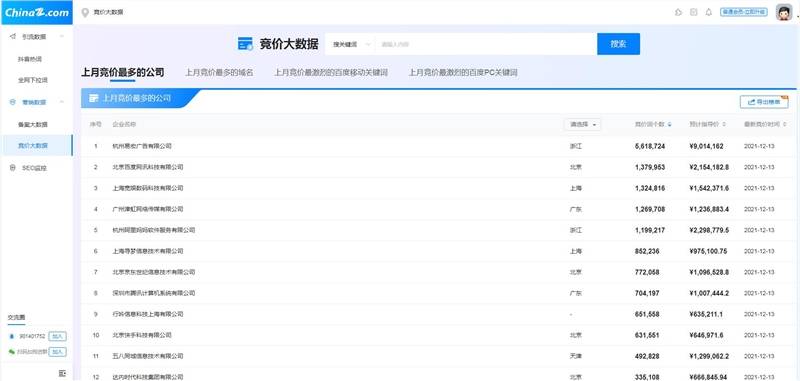Click the keyword count 772,058
800x381 pixels.
point(647,272)
